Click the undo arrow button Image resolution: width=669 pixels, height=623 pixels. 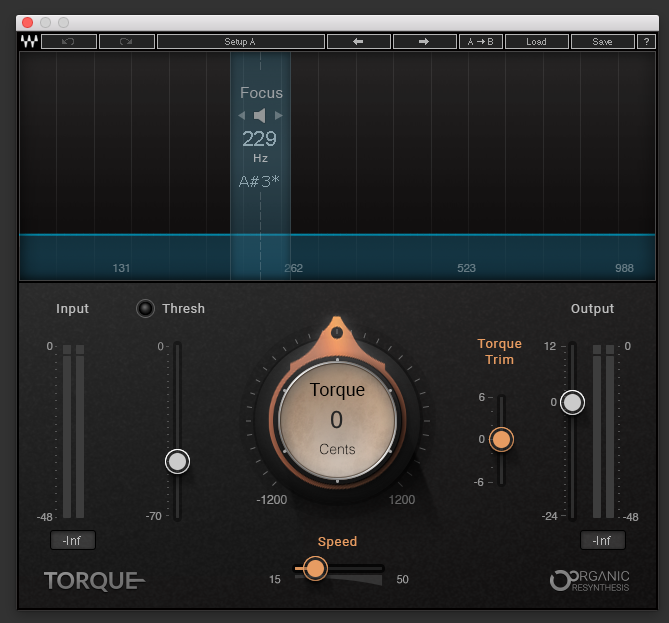[69, 41]
